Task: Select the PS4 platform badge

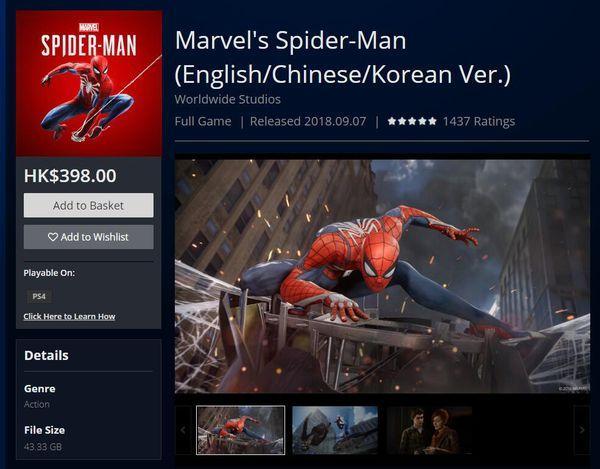Action: pos(39,296)
